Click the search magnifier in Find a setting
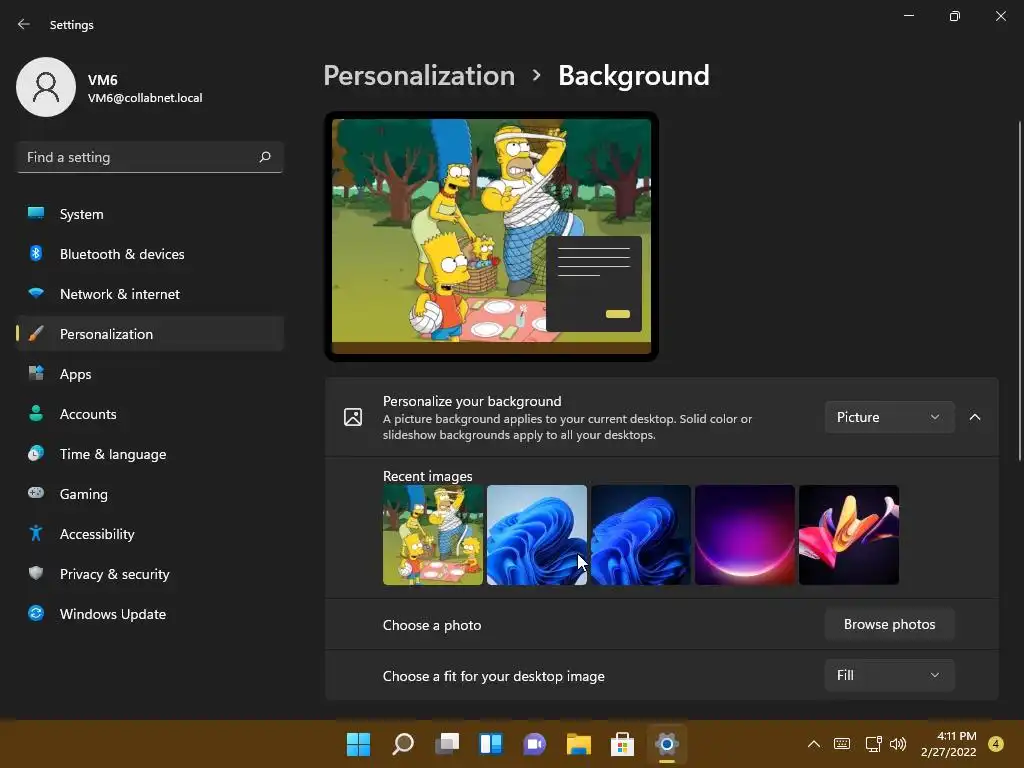This screenshot has height=768, width=1024. 264,157
